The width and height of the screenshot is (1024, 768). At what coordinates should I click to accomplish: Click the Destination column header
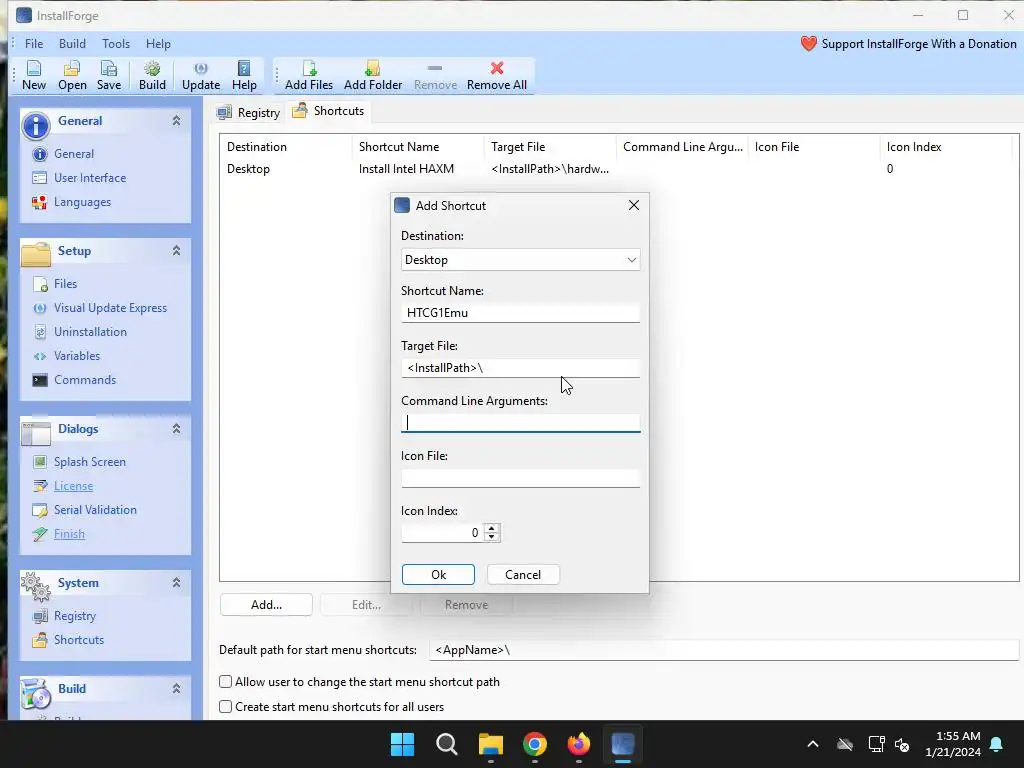pos(286,147)
